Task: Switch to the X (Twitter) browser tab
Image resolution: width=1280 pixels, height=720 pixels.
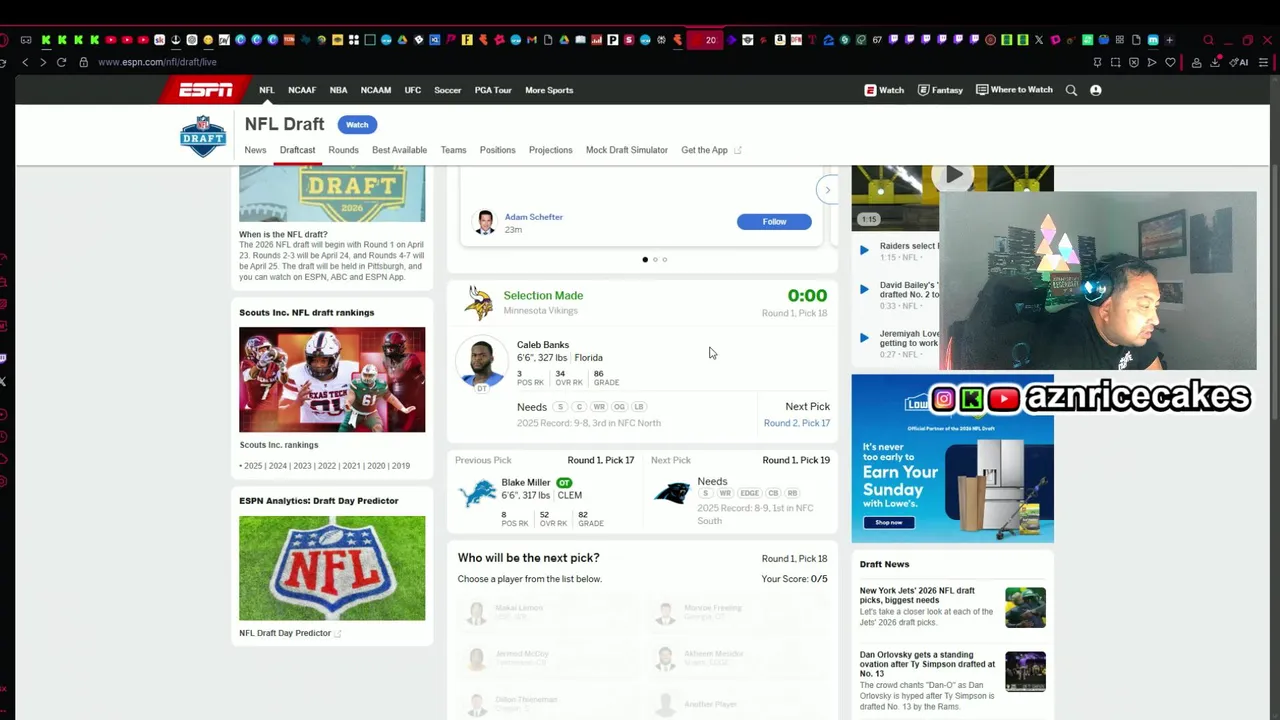Action: tap(1038, 40)
